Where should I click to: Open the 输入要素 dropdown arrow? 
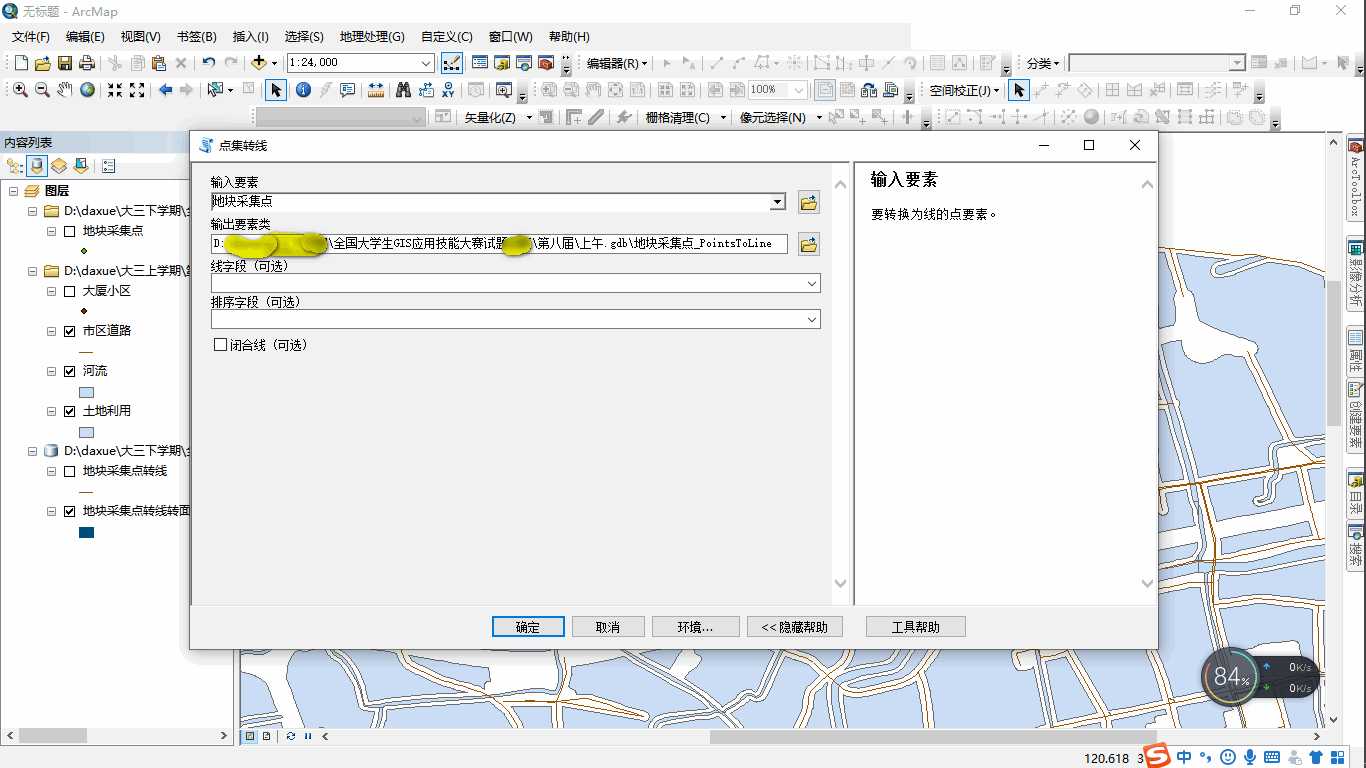point(778,202)
